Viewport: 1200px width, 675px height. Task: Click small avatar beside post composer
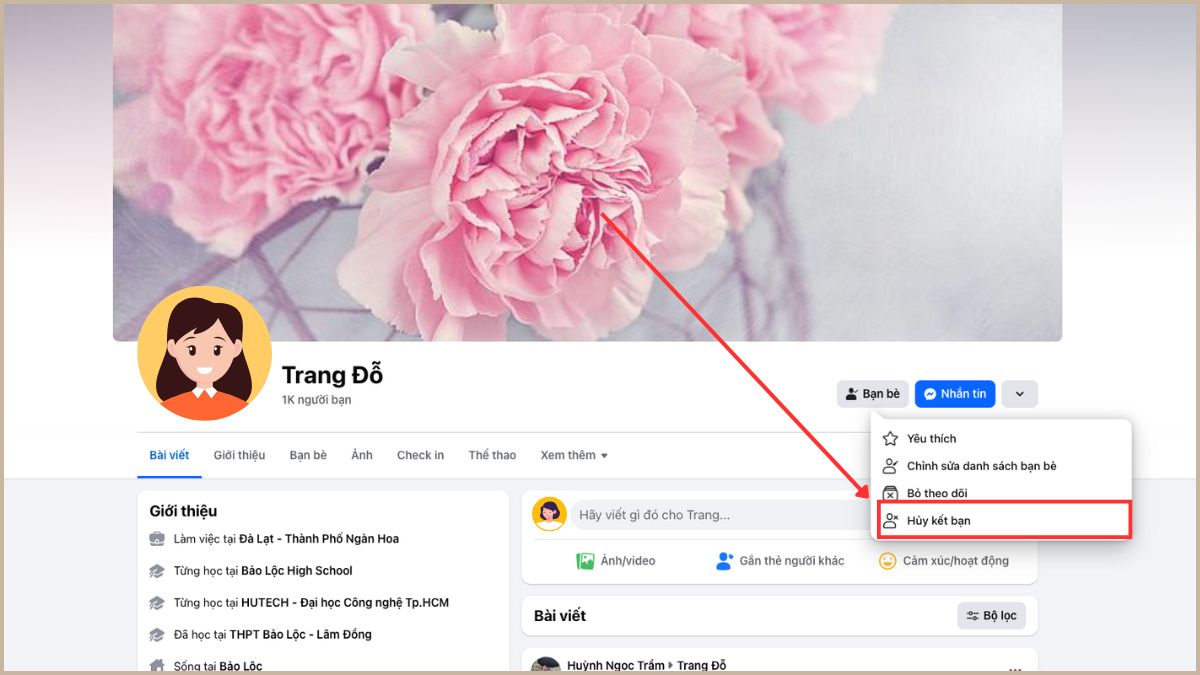click(549, 514)
